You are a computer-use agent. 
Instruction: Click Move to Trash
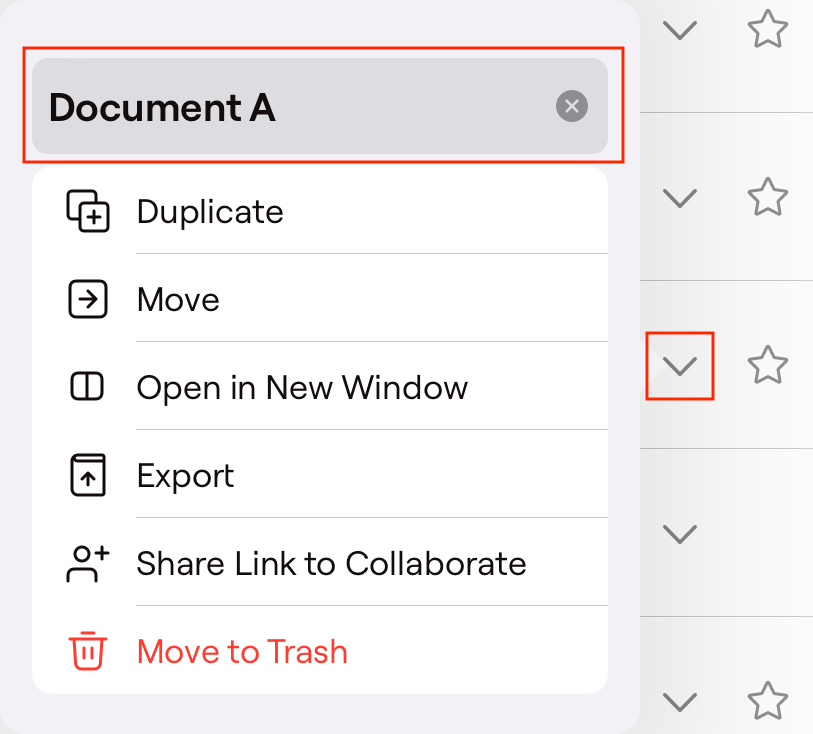pos(241,651)
